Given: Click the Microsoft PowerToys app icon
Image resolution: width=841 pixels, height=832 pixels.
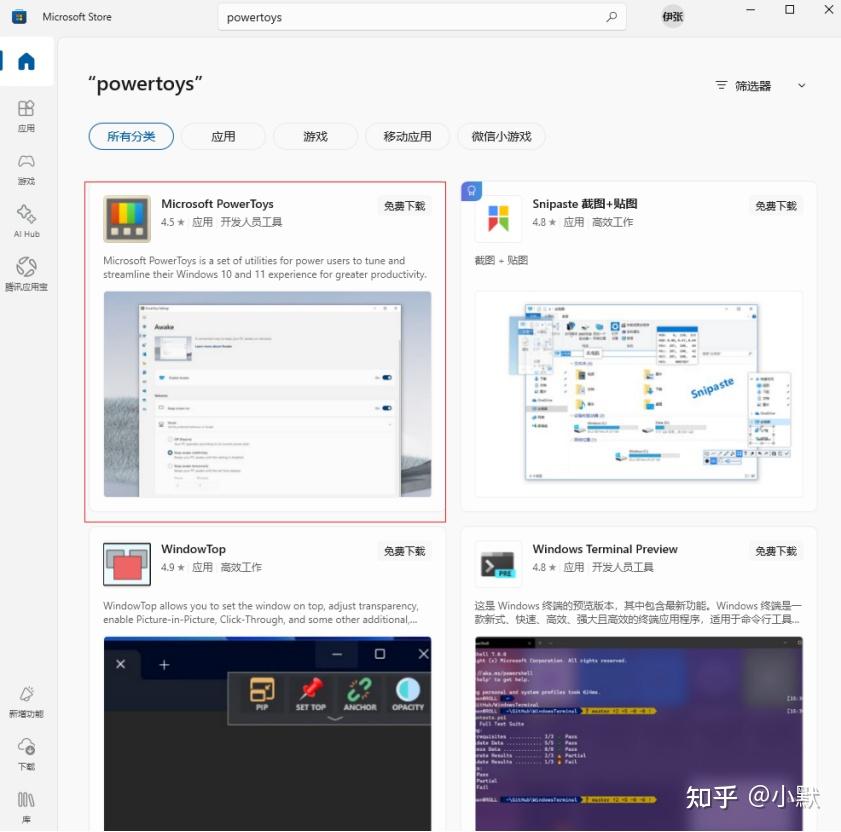Looking at the screenshot, I should (127, 219).
